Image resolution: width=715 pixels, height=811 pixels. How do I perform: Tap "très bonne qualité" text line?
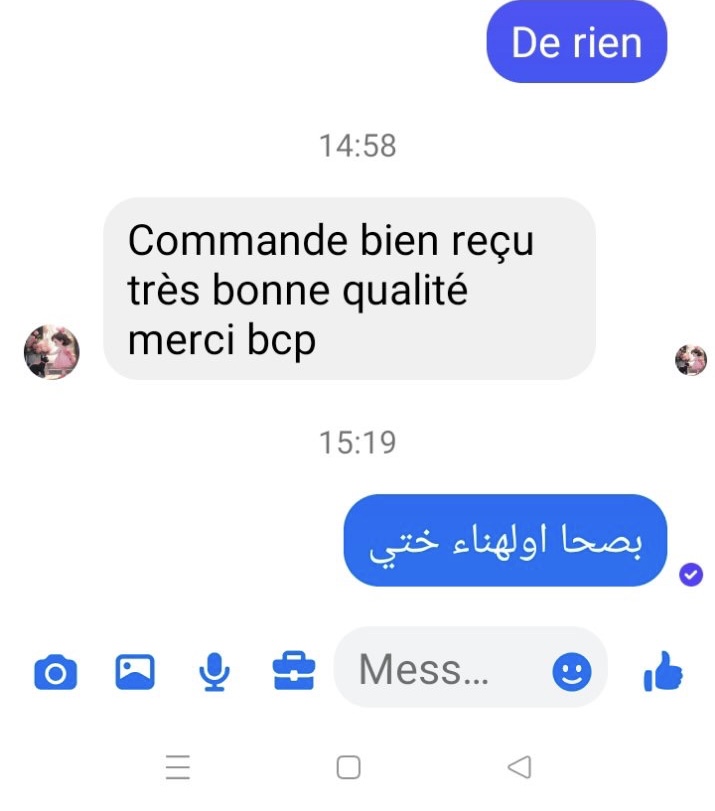297,291
